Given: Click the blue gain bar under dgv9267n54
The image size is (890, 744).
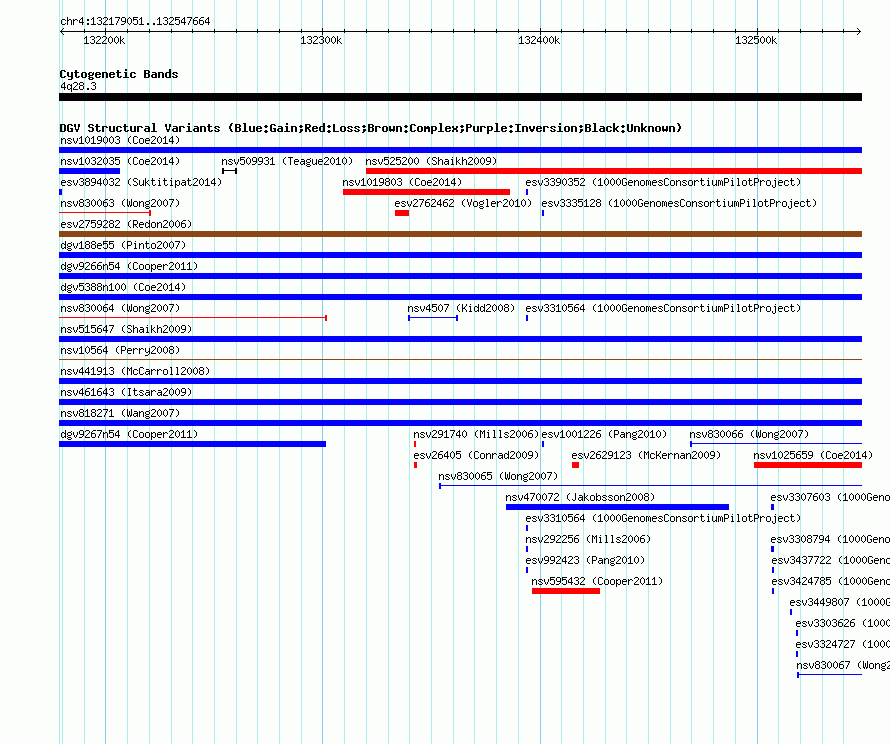Looking at the screenshot, I should 192,444.
